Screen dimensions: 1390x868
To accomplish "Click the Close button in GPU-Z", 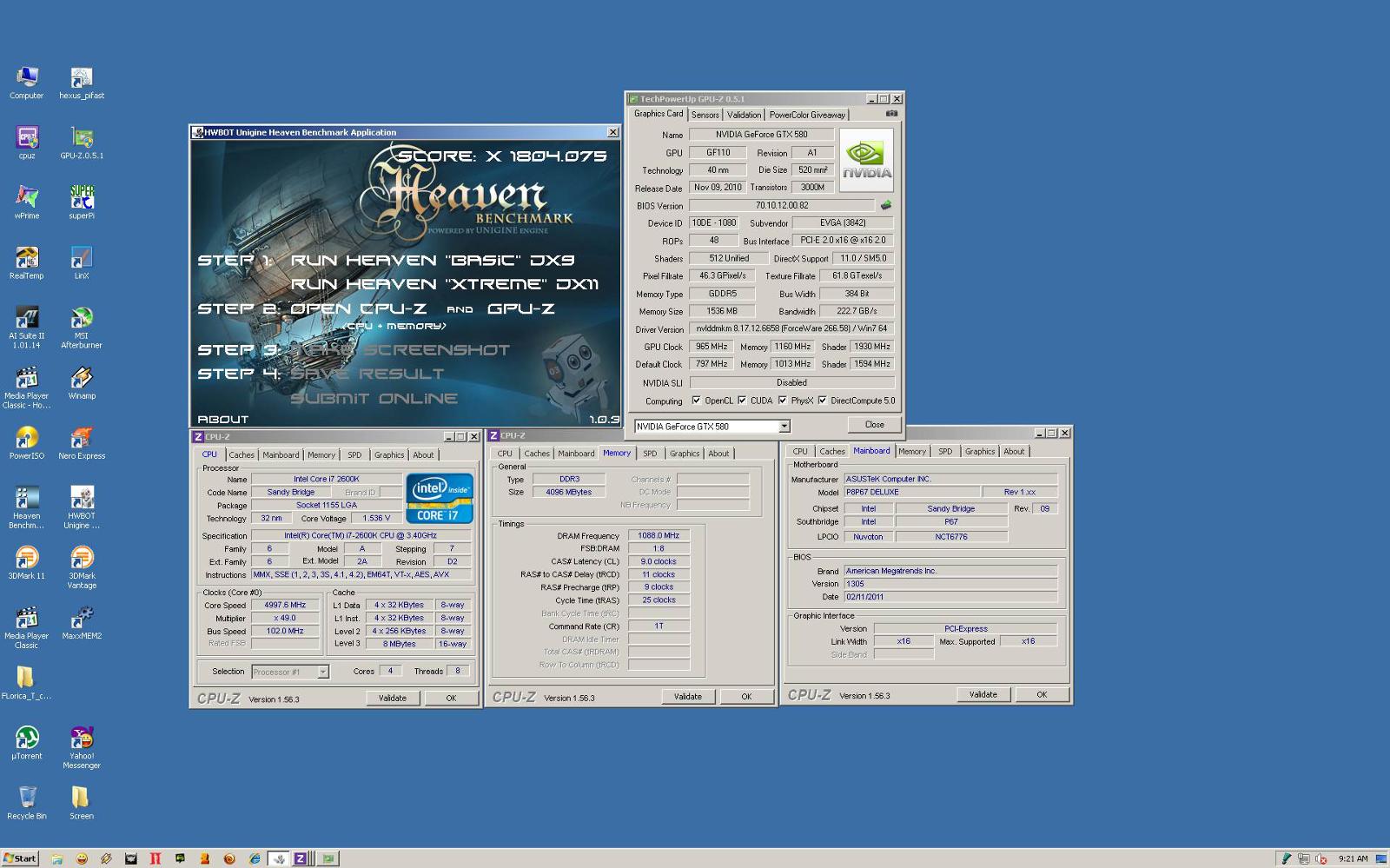I will (x=874, y=425).
